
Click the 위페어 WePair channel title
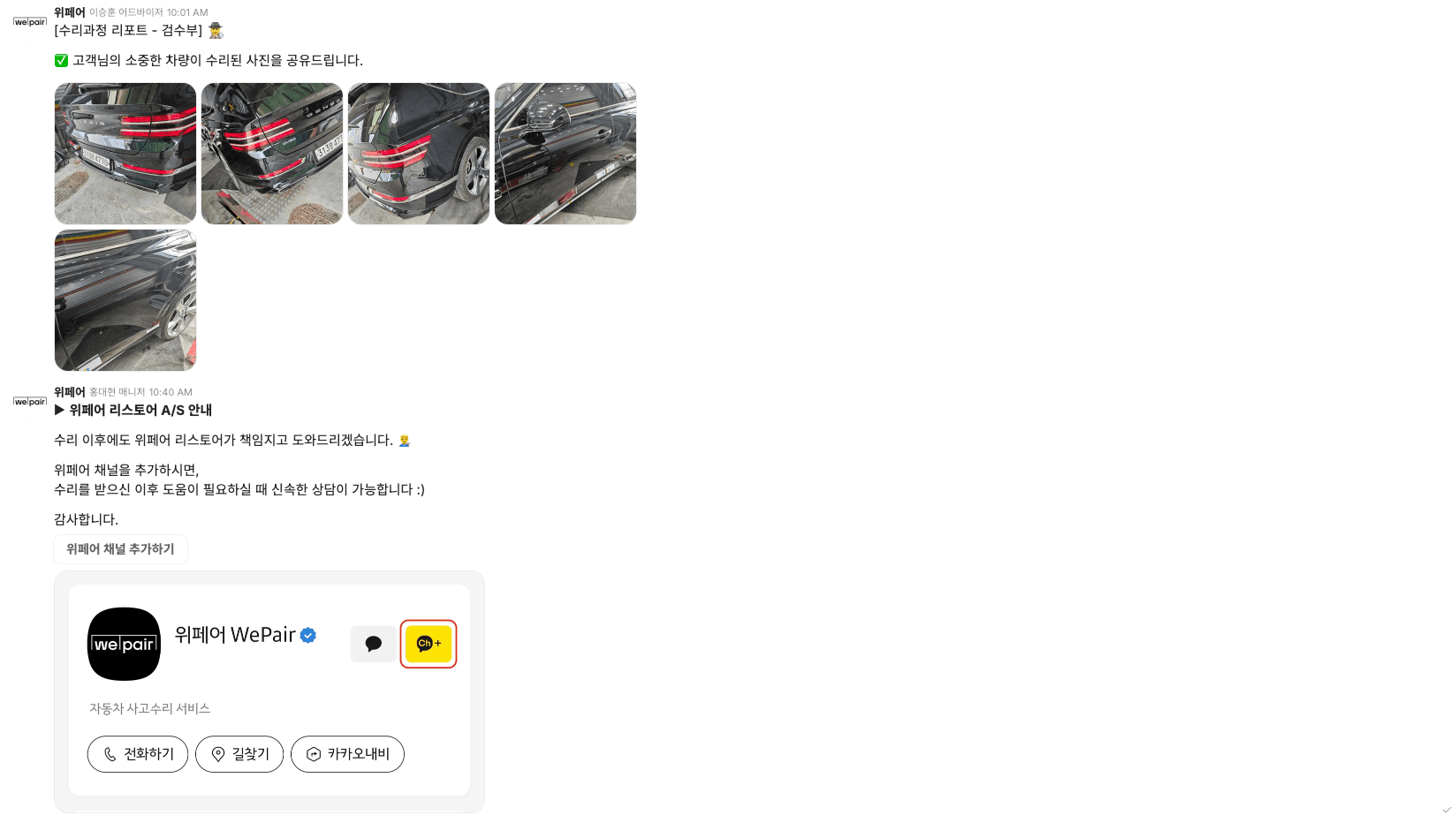235,635
